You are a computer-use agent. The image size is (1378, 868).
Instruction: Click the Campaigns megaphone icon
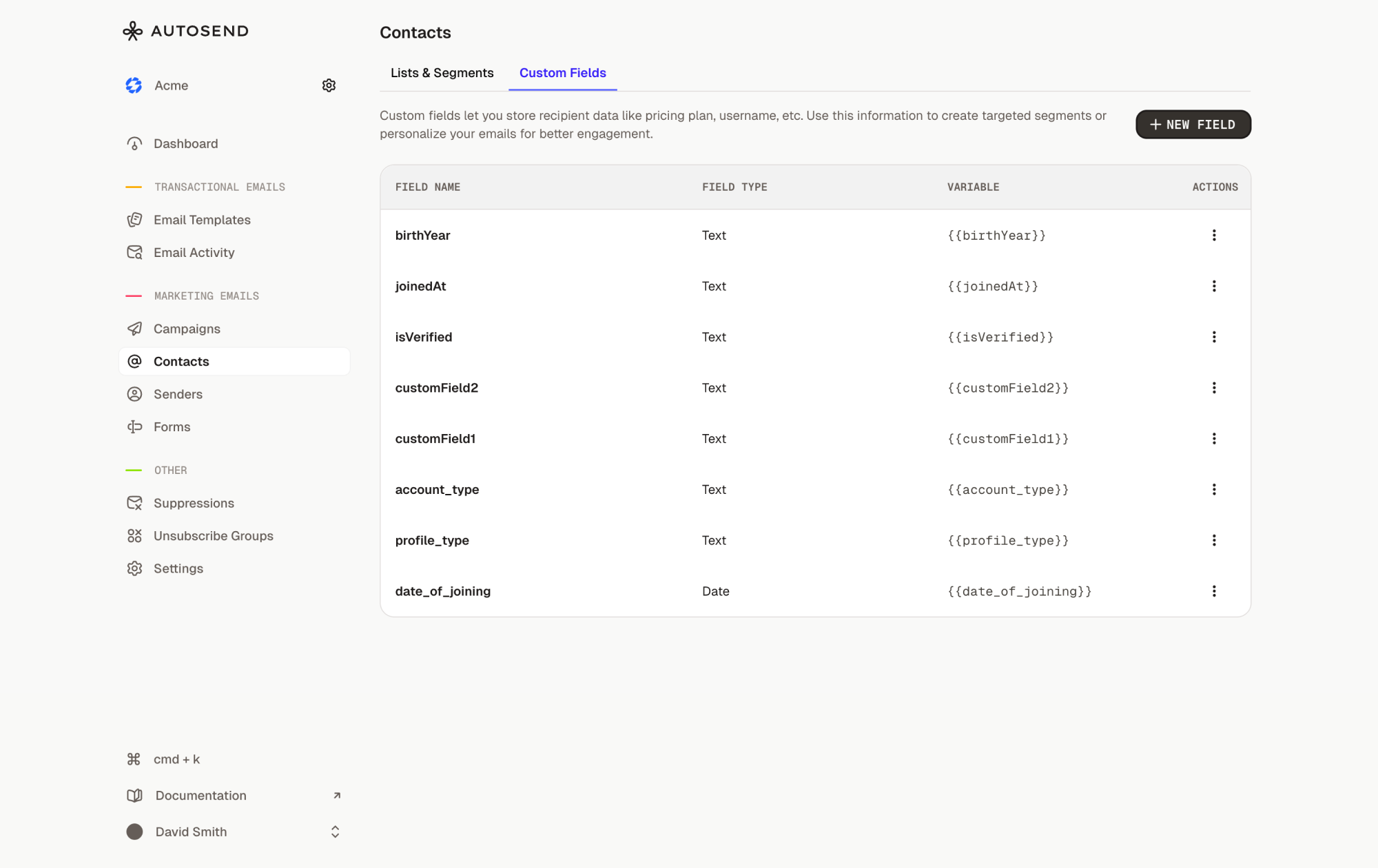(134, 329)
